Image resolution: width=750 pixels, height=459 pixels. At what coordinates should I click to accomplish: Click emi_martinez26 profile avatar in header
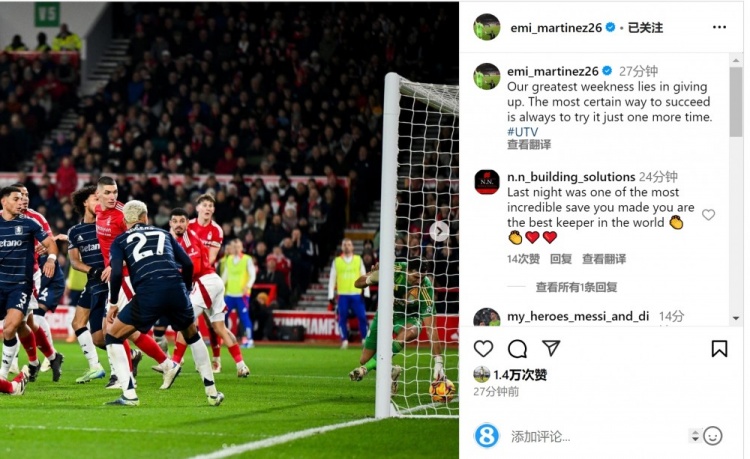click(x=487, y=27)
